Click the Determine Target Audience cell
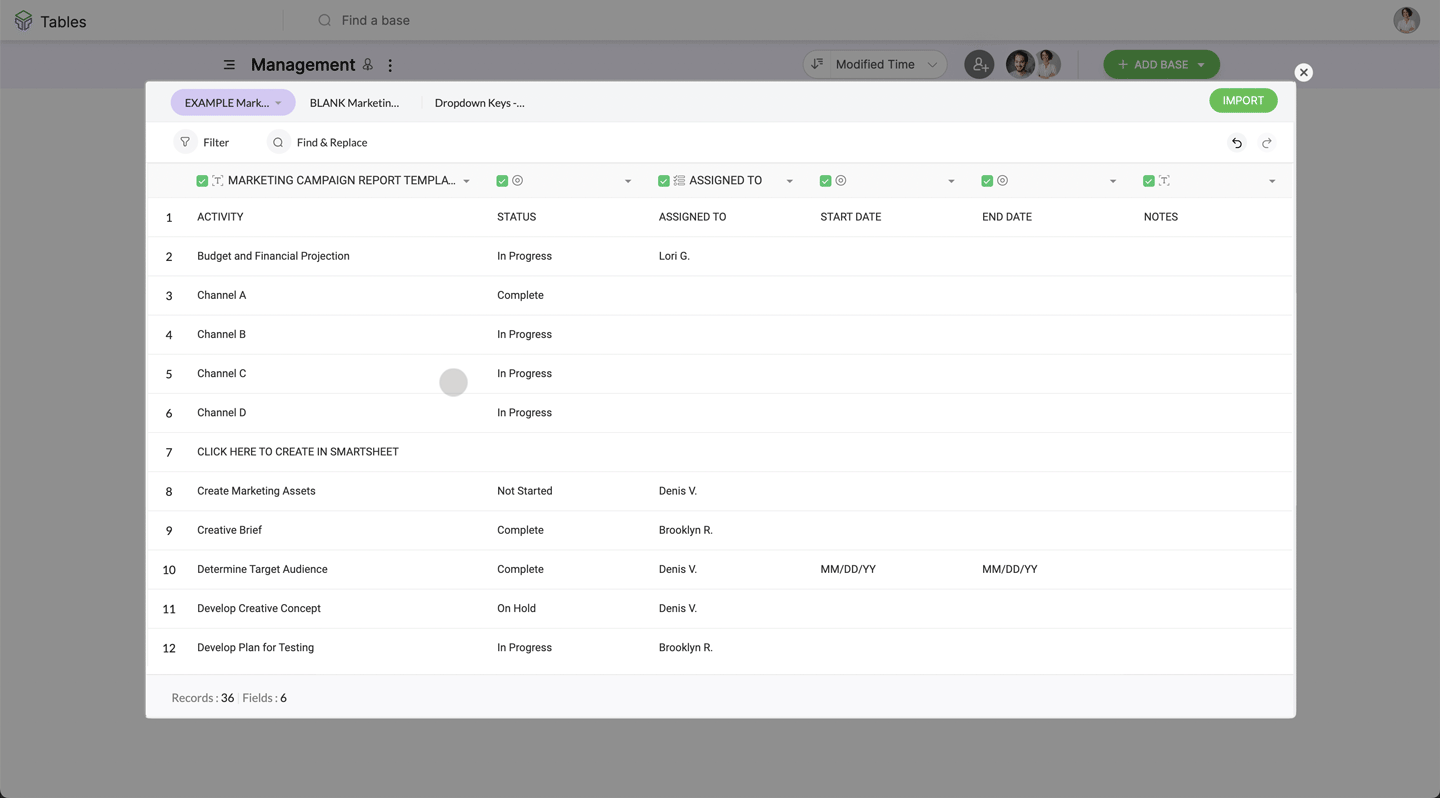 click(262, 569)
